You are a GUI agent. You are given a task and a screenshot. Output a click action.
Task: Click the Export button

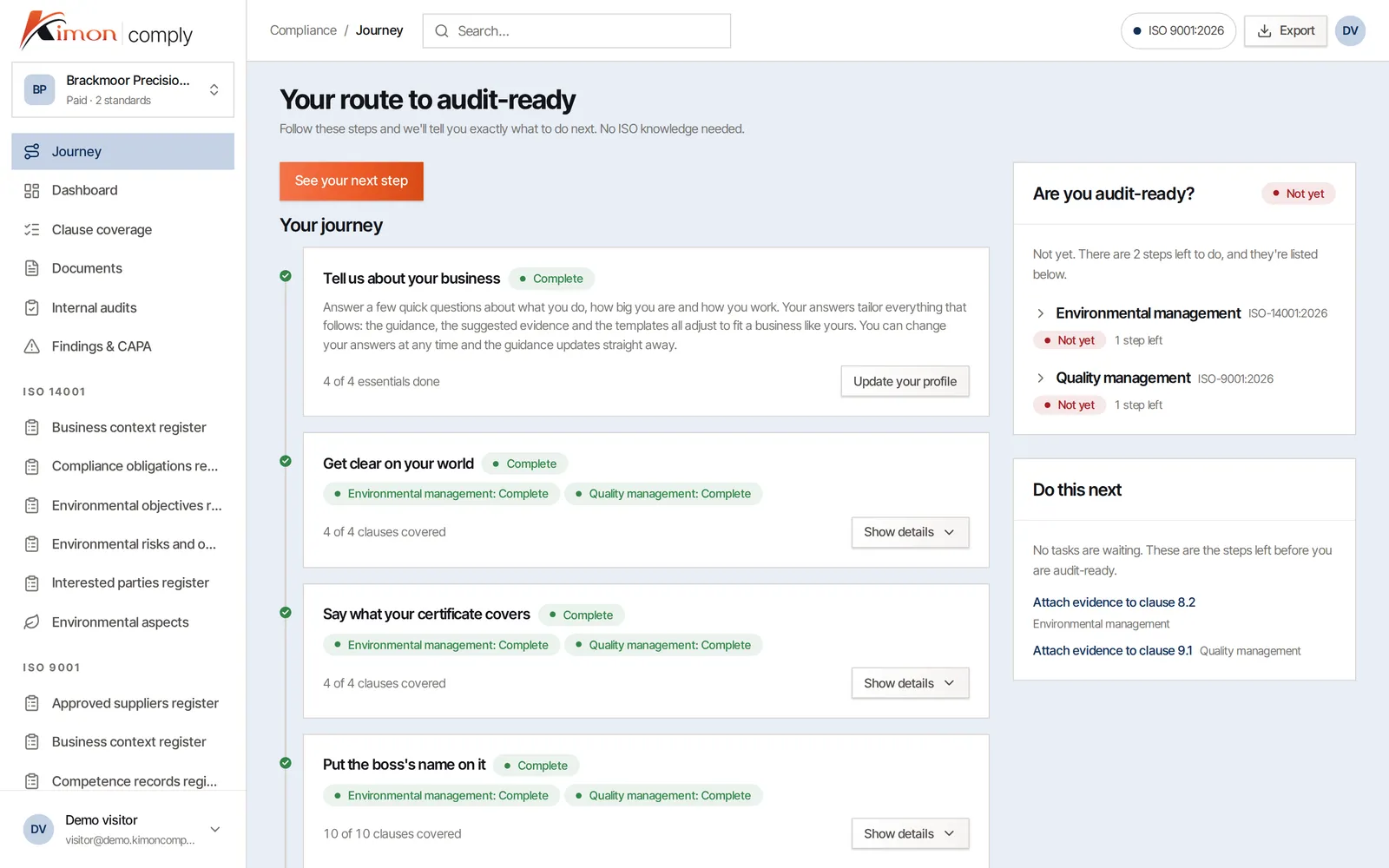[1286, 30]
